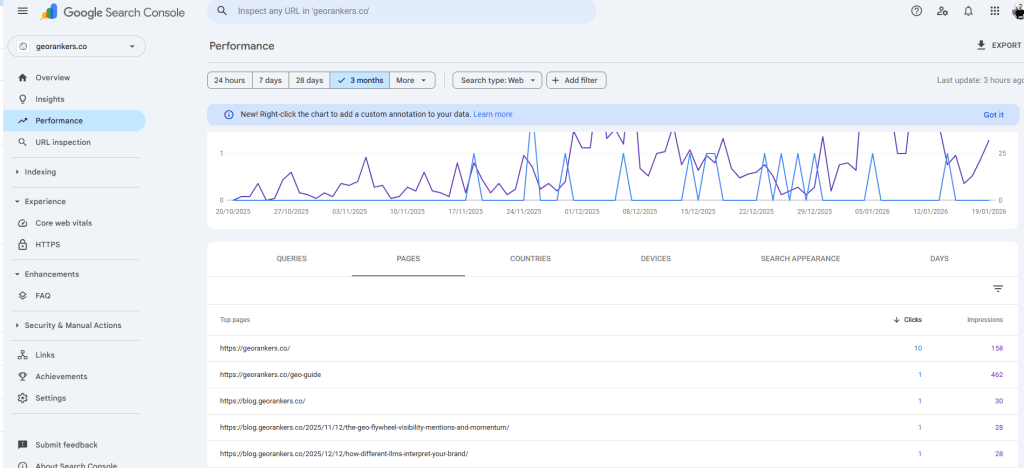Click the 462 impressions value
Screen dimensions: 1024x468
click(997, 375)
